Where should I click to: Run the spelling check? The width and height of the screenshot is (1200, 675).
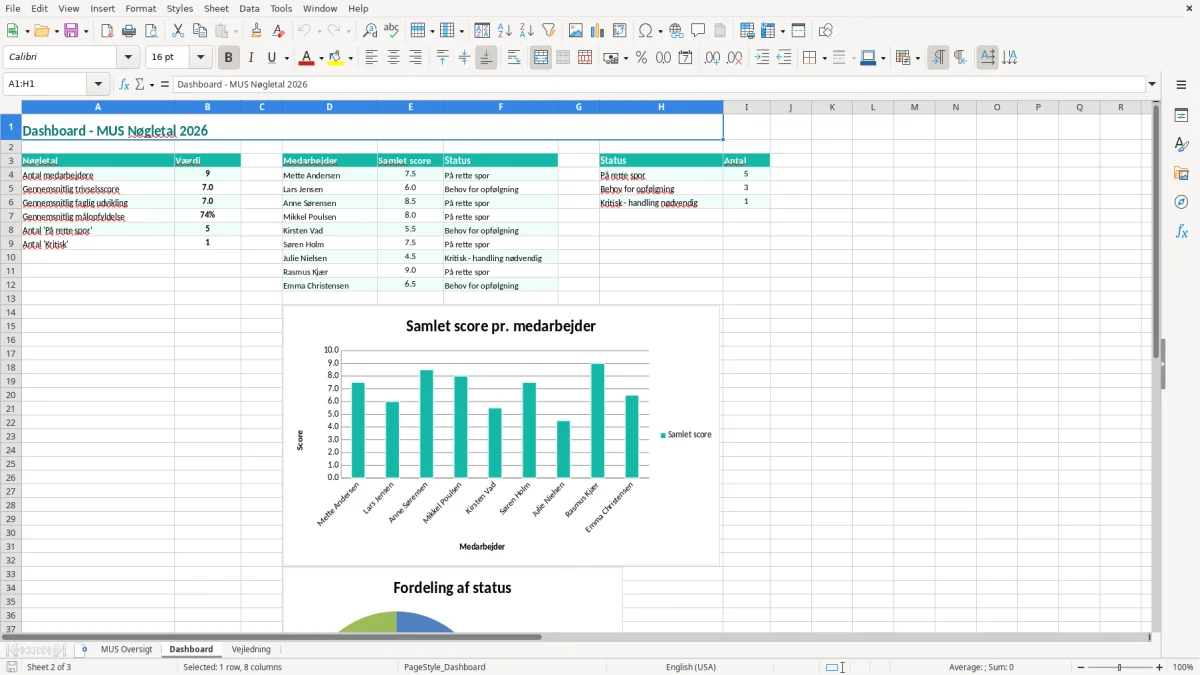point(392,31)
